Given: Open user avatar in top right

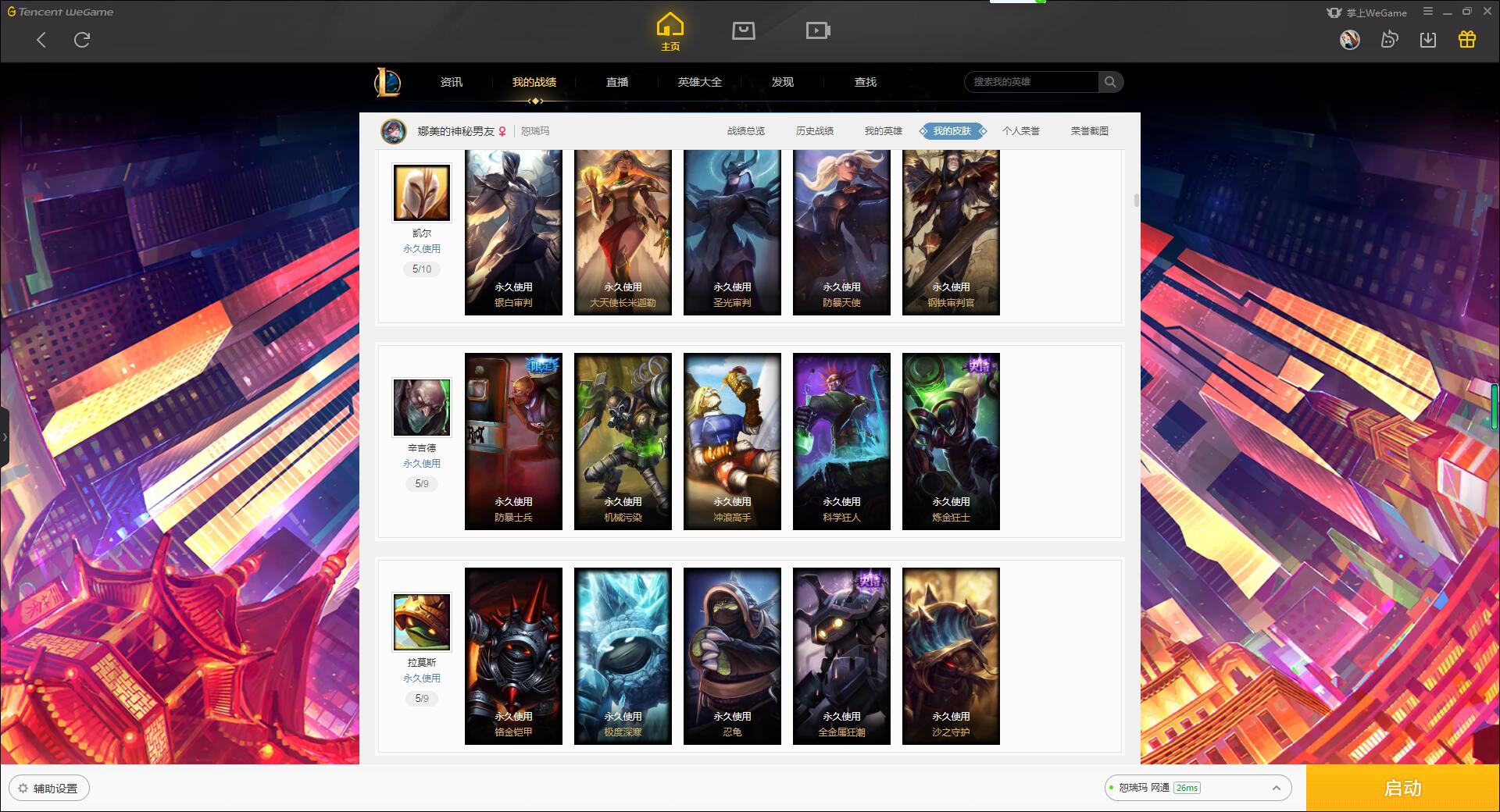Looking at the screenshot, I should (1349, 40).
